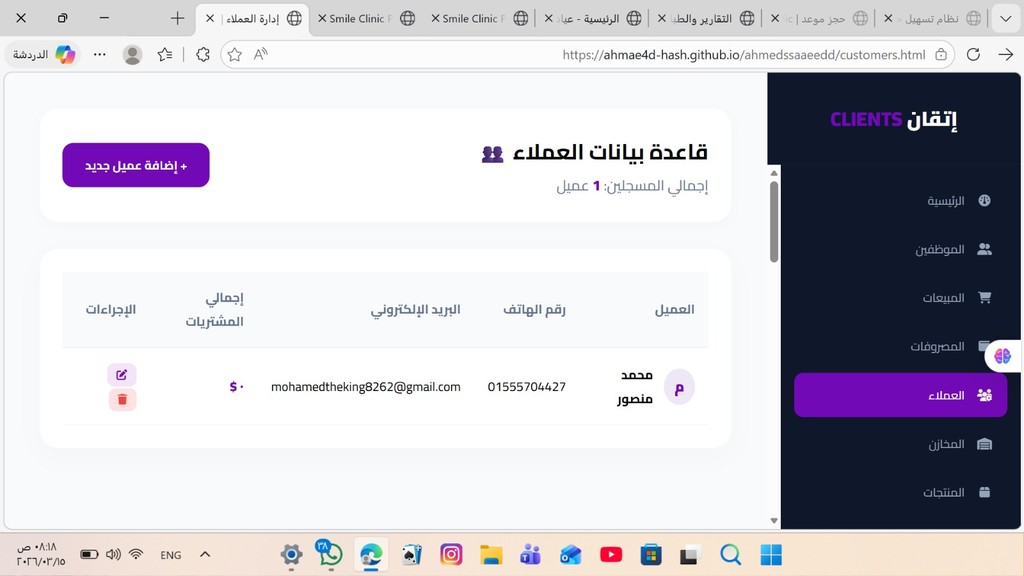1024x576 pixels.
Task: Click the customer avatar letter م
Action: [679, 387]
